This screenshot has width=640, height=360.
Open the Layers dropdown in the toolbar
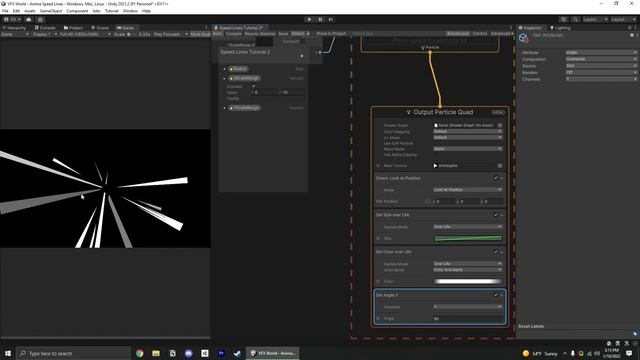[x=595, y=19]
